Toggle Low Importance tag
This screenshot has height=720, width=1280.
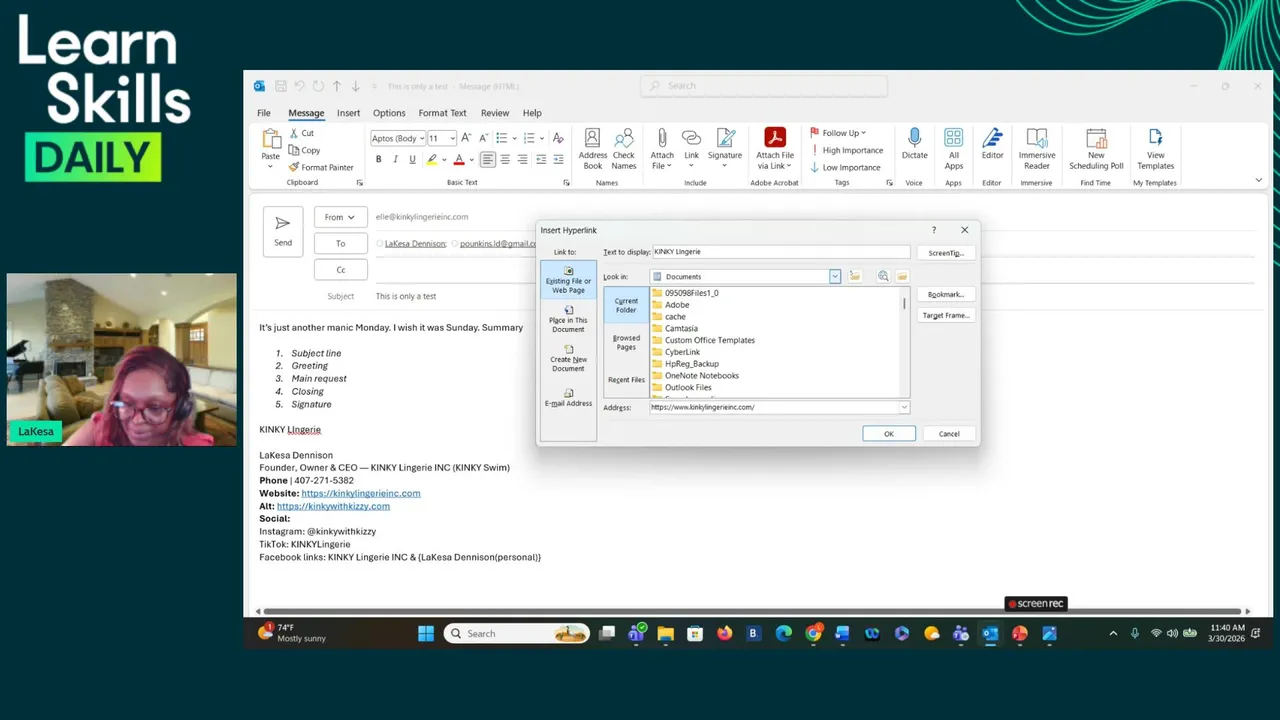point(846,167)
